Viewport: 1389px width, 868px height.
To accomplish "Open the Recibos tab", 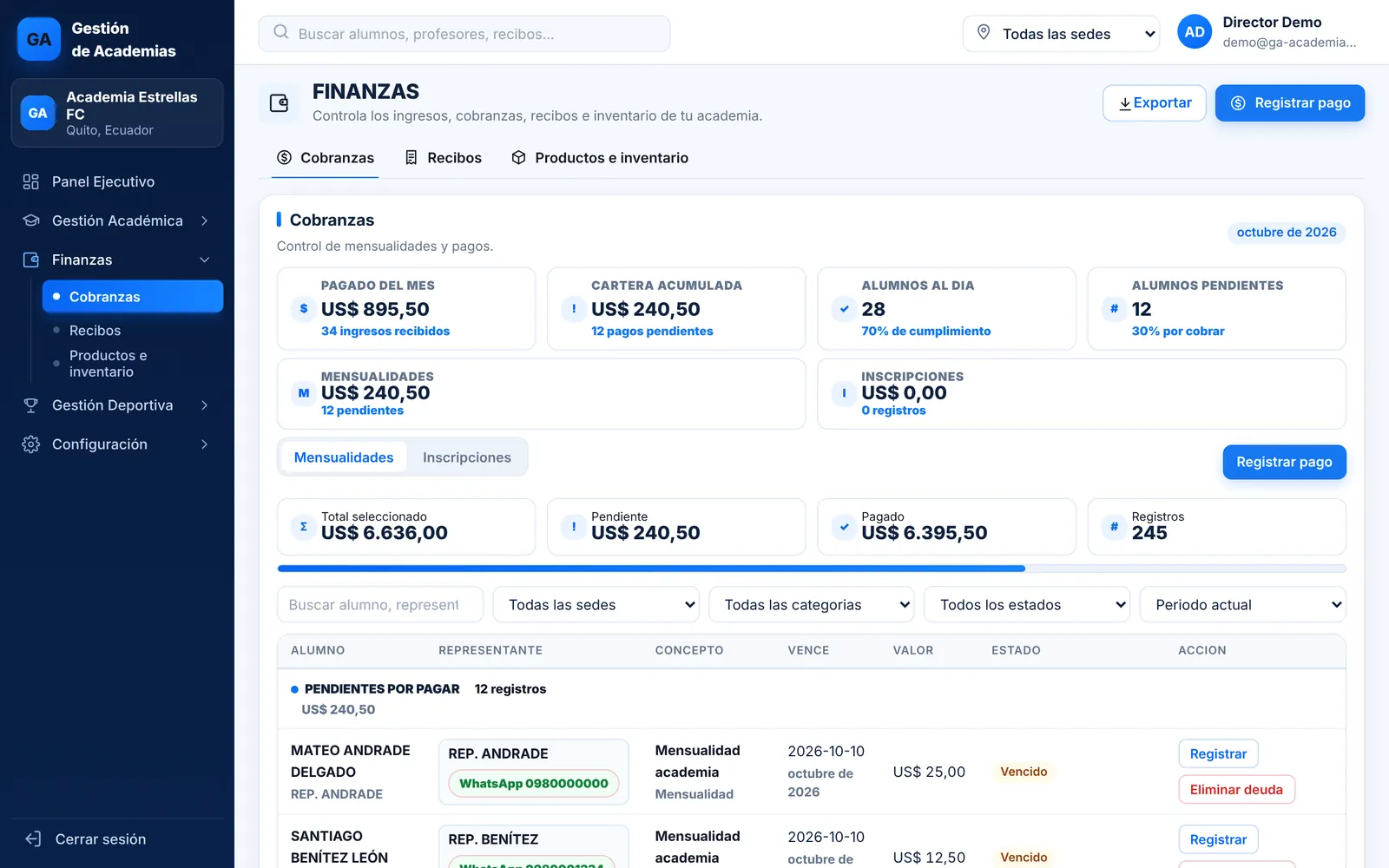I will point(444,158).
